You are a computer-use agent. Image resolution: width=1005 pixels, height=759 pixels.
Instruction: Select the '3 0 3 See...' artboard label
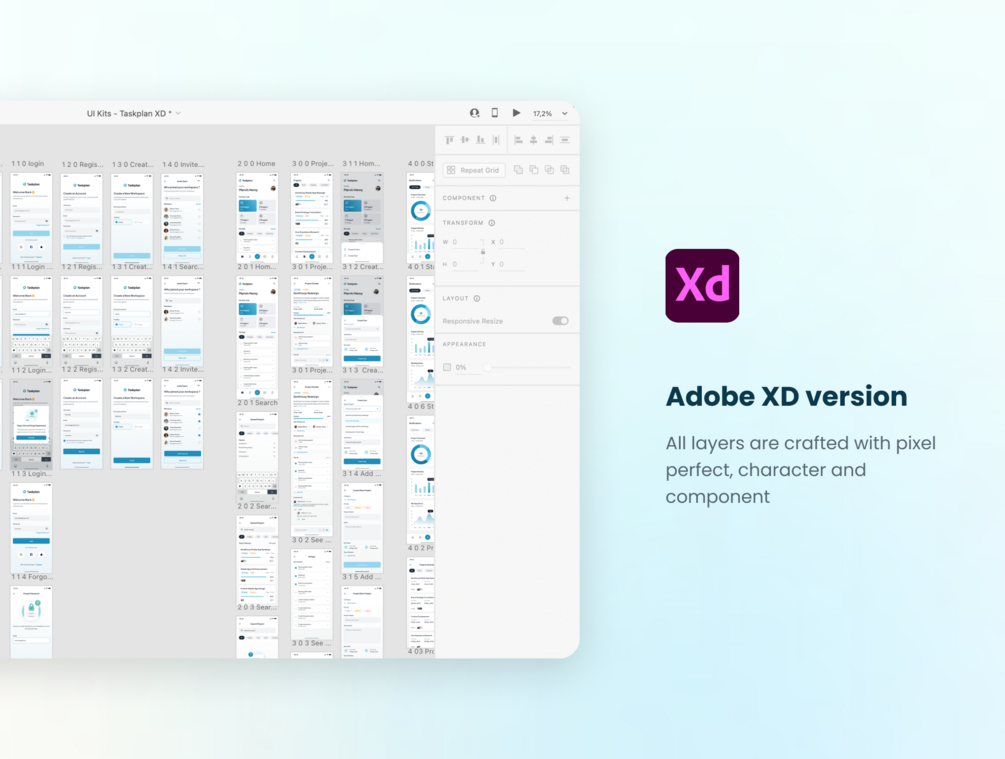click(313, 643)
